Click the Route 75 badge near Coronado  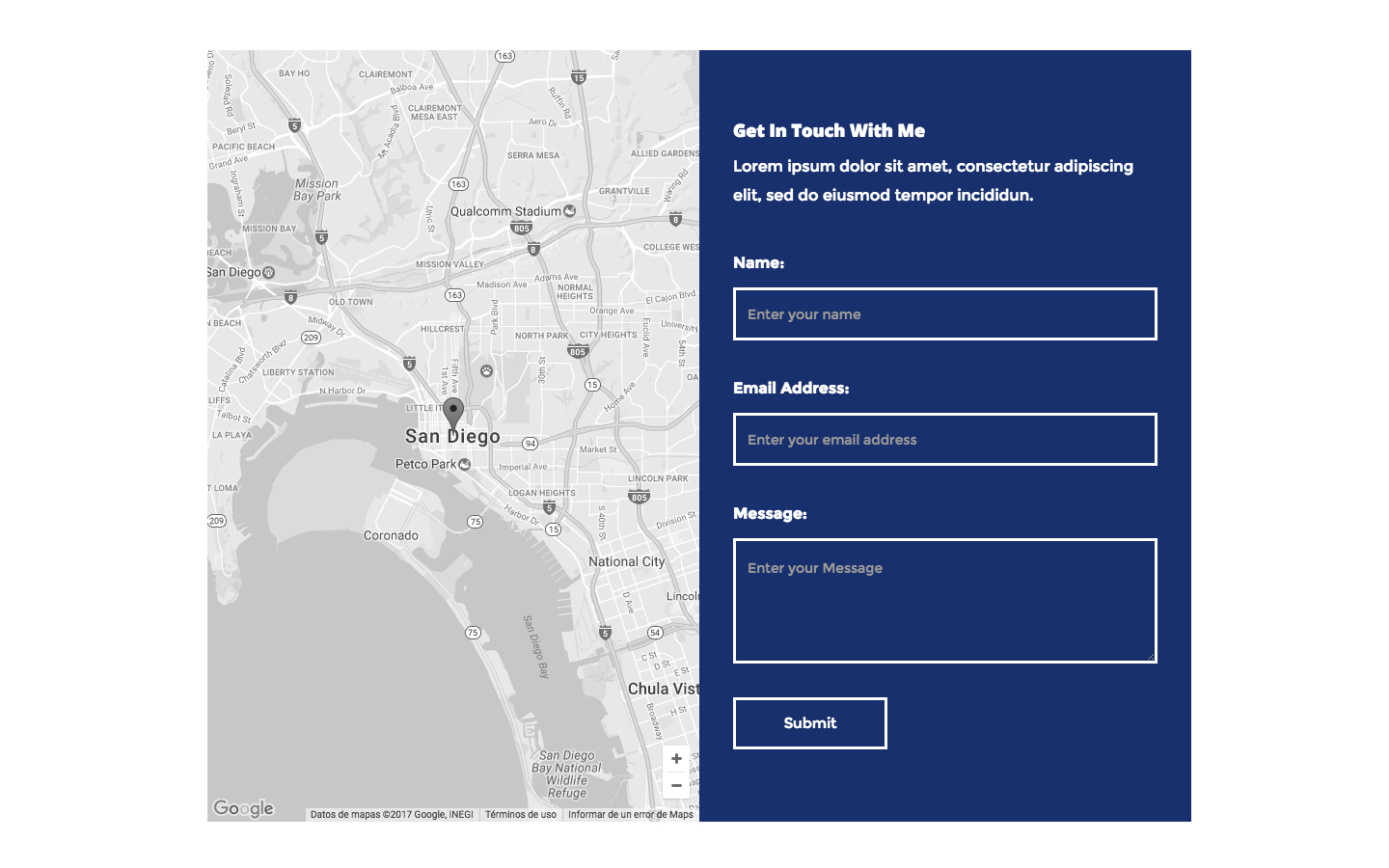pos(474,521)
